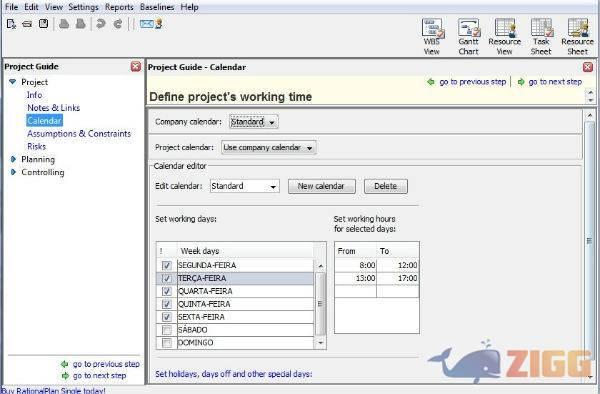This screenshot has height=394, width=600.
Task: Check the DOMINGO working day checkbox
Action: 166,343
